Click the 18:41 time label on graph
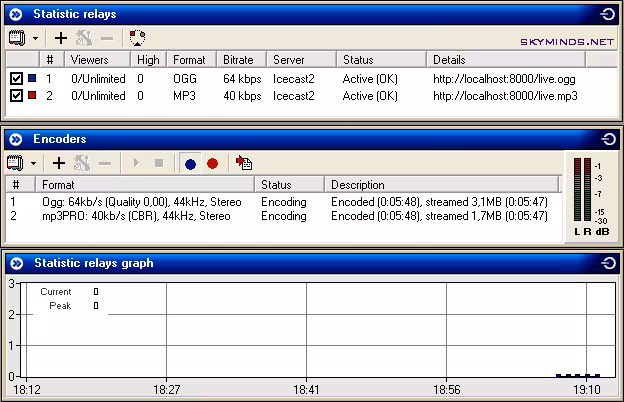The image size is (624, 402). coord(306,390)
